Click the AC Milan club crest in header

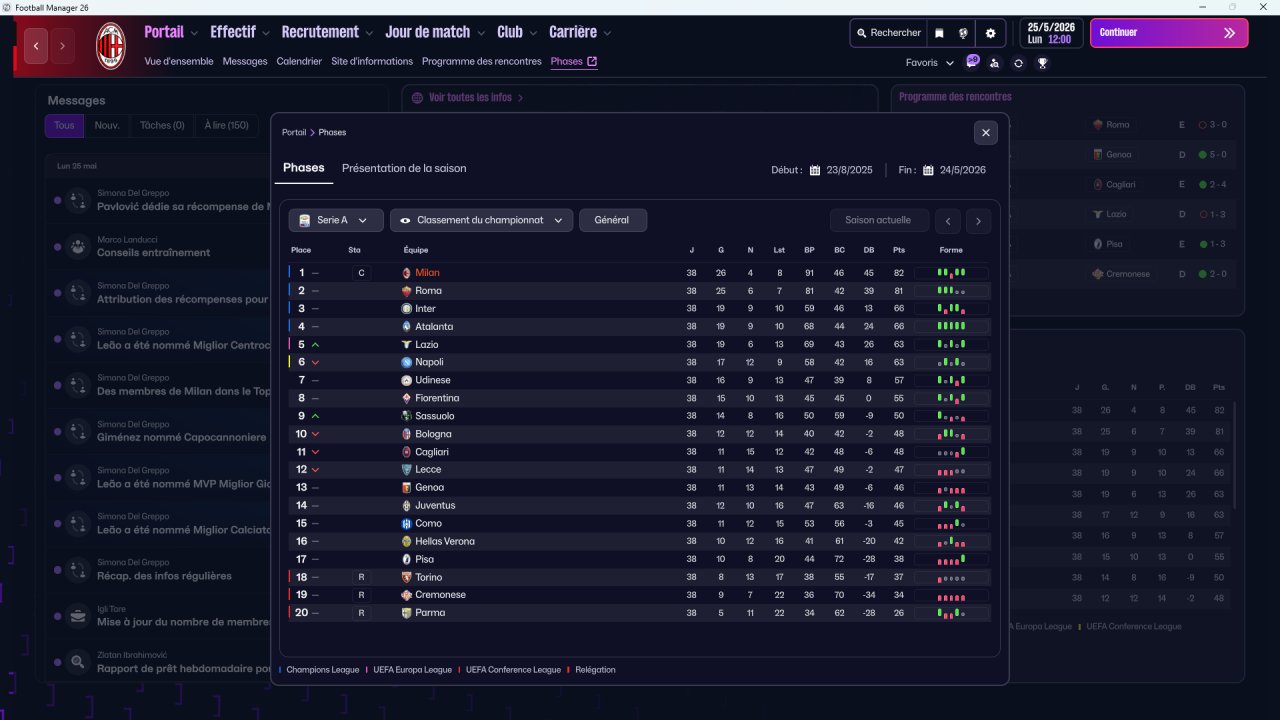[110, 46]
